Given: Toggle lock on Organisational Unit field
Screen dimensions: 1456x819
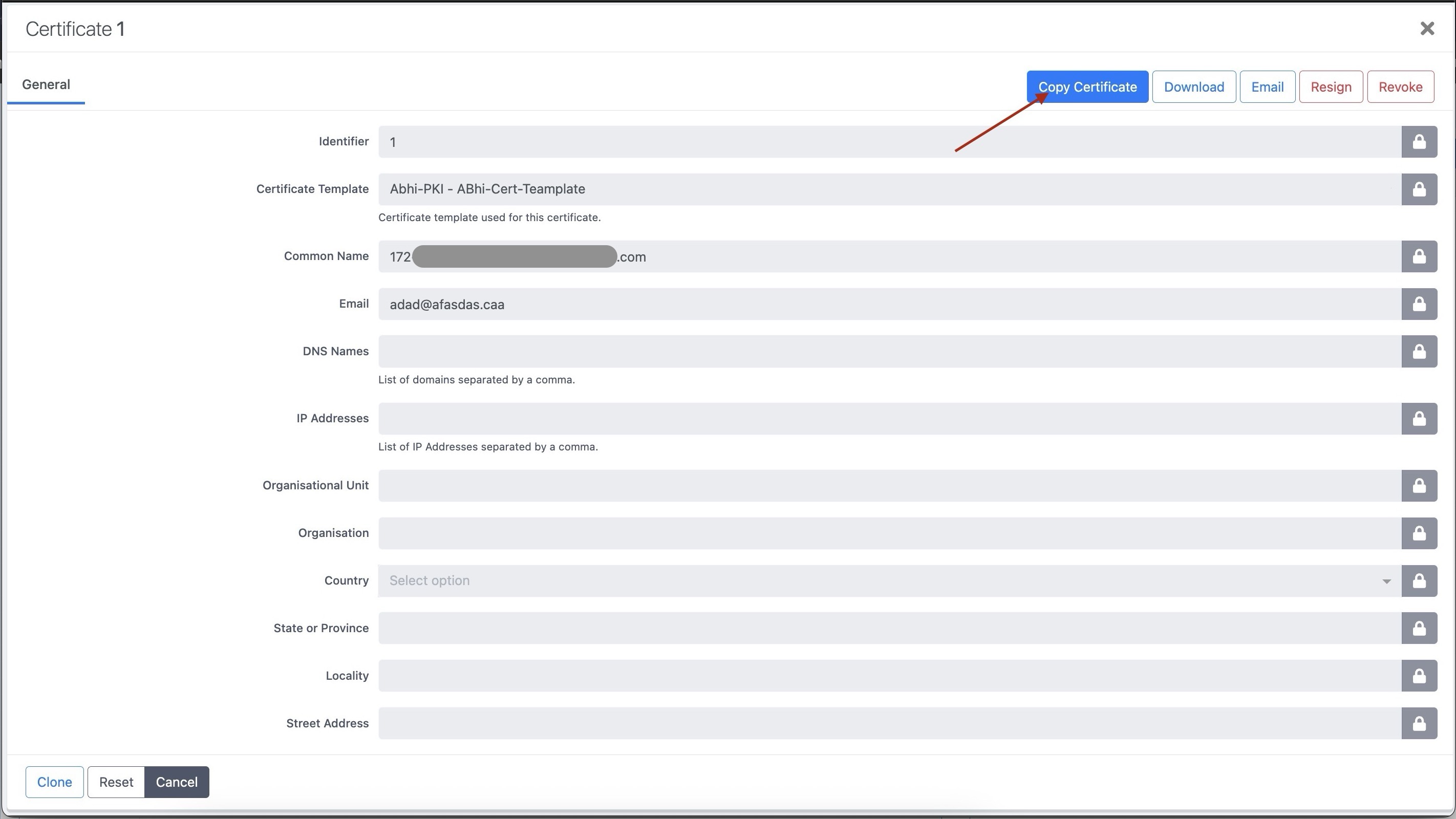Looking at the screenshot, I should click(x=1419, y=486).
